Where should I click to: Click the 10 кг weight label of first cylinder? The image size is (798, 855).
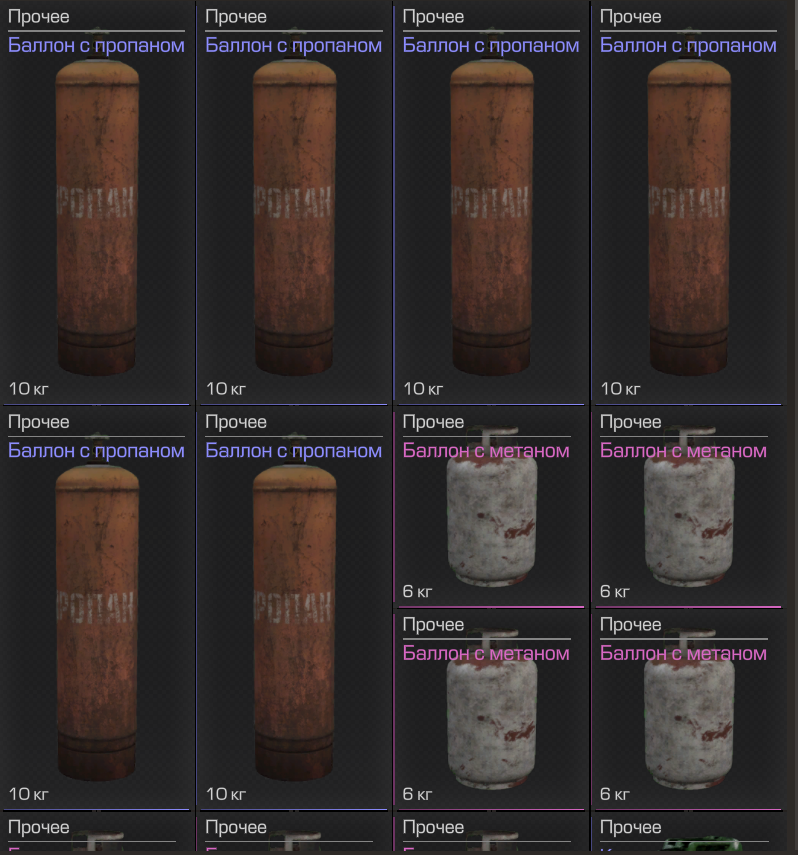28,389
